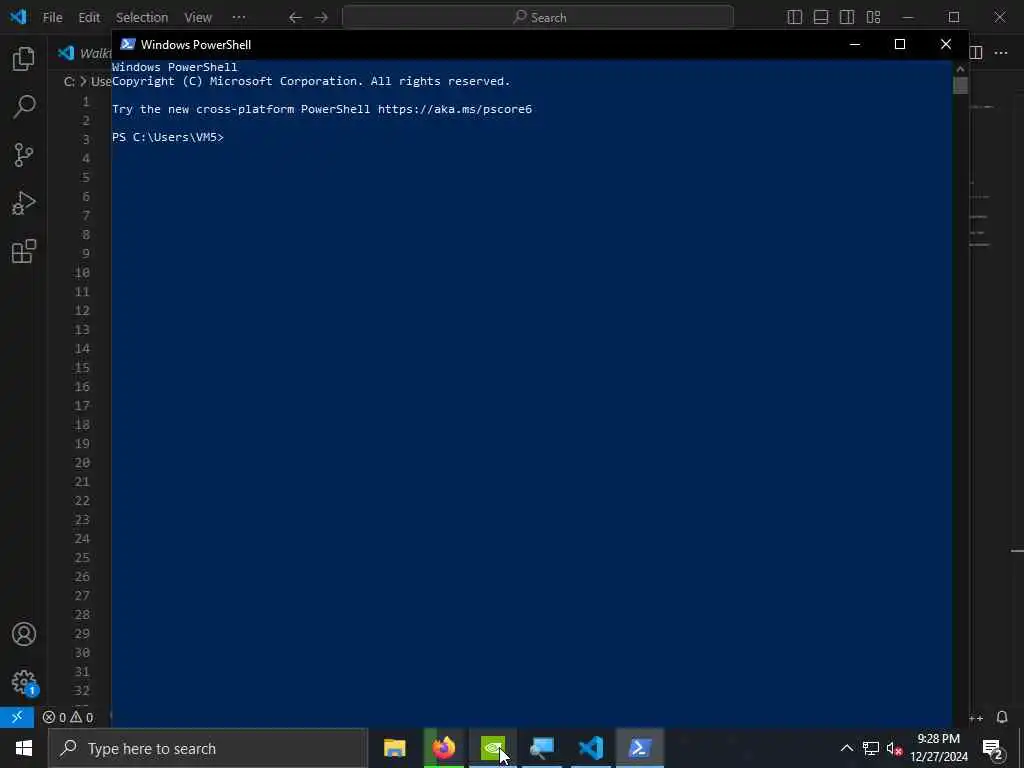The height and width of the screenshot is (768, 1024).
Task: Open the editor More Actions ellipsis
Action: [1001, 52]
